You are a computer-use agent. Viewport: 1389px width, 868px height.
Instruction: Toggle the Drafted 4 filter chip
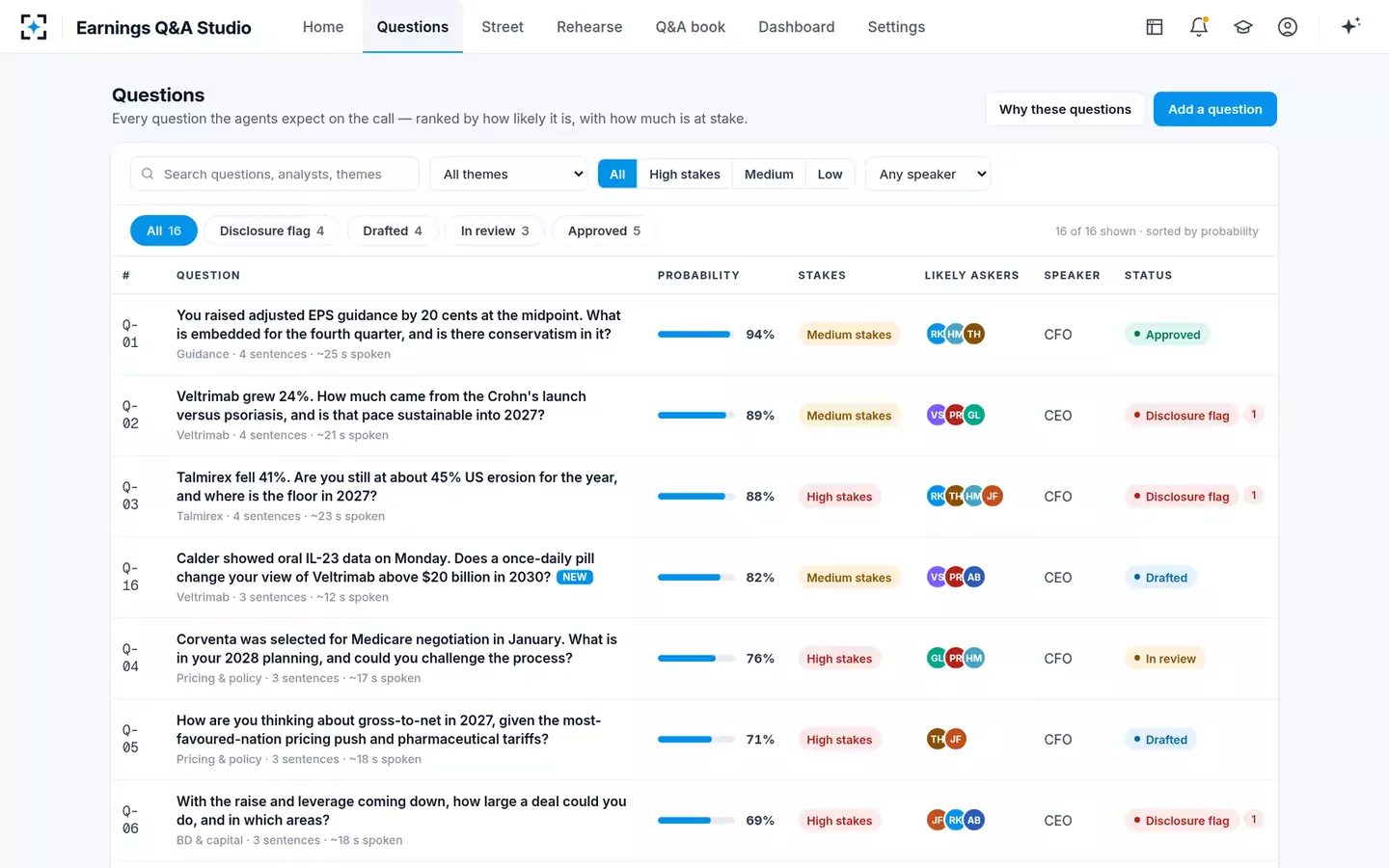pos(393,231)
